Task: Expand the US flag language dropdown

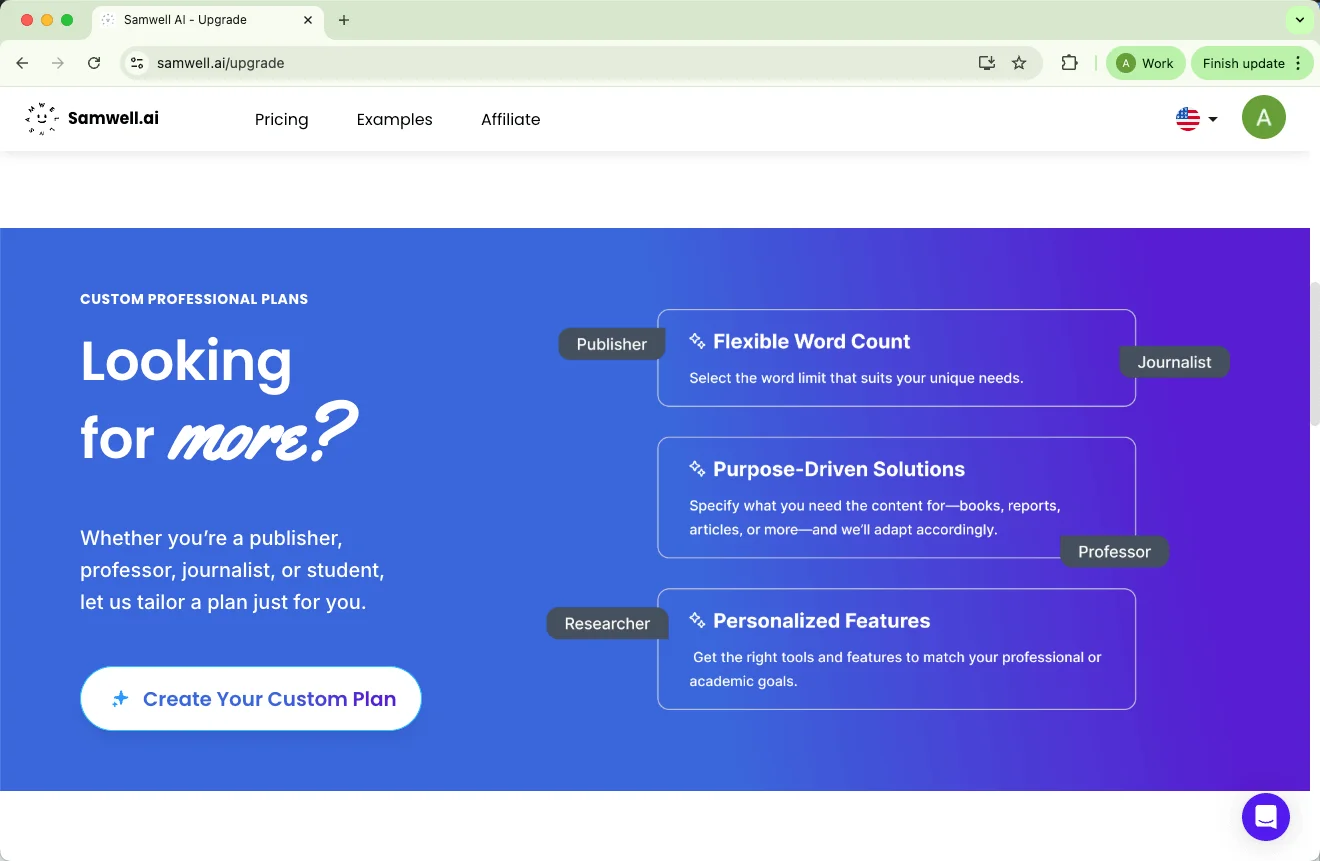Action: (x=1196, y=119)
